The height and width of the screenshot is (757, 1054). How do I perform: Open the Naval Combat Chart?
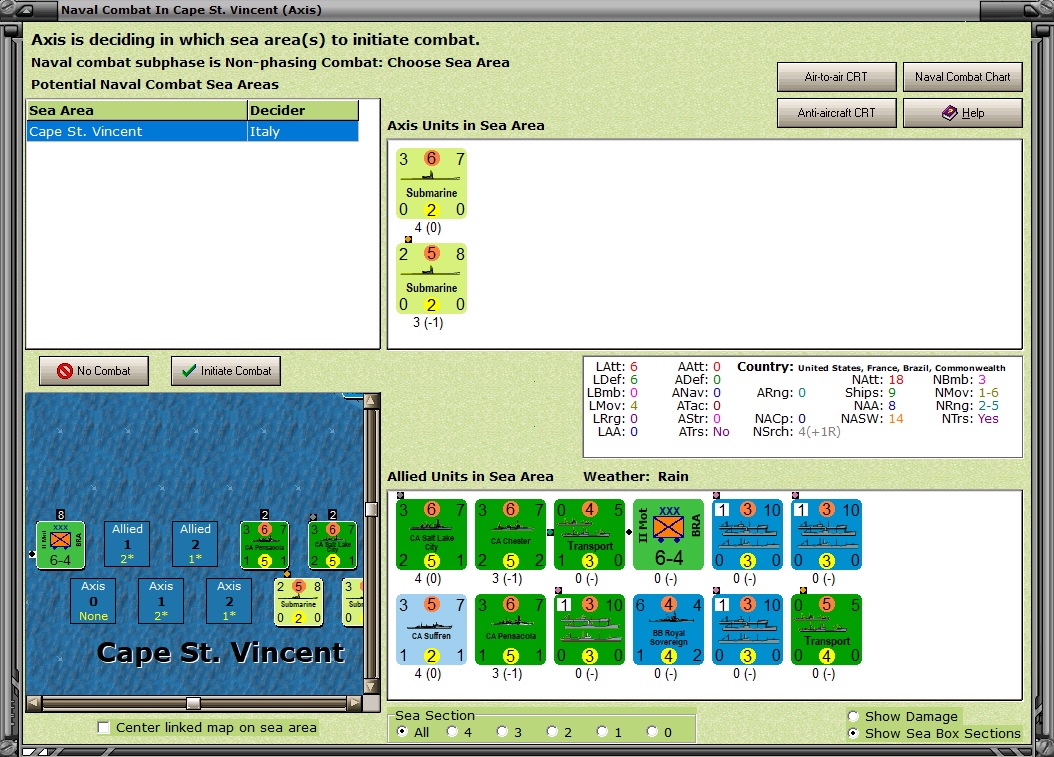click(x=963, y=77)
